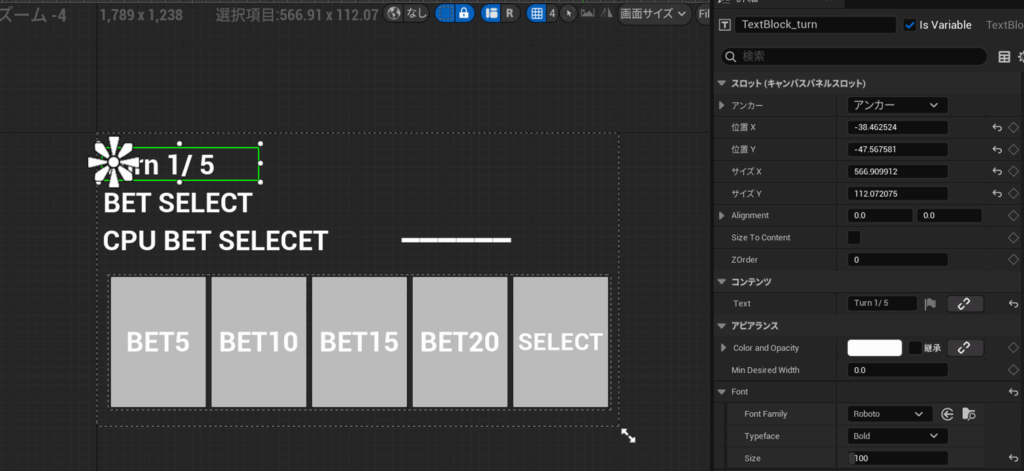Click the SELECT button in the canvas
This screenshot has width=1024, height=471.
pyautogui.click(x=560, y=342)
